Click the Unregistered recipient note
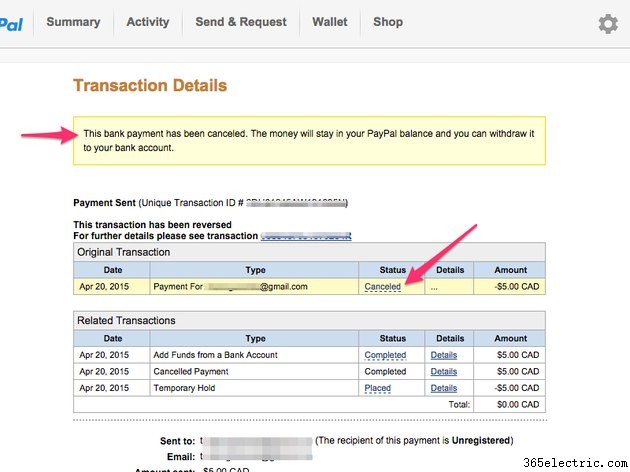The width and height of the screenshot is (630, 472). click(414, 441)
